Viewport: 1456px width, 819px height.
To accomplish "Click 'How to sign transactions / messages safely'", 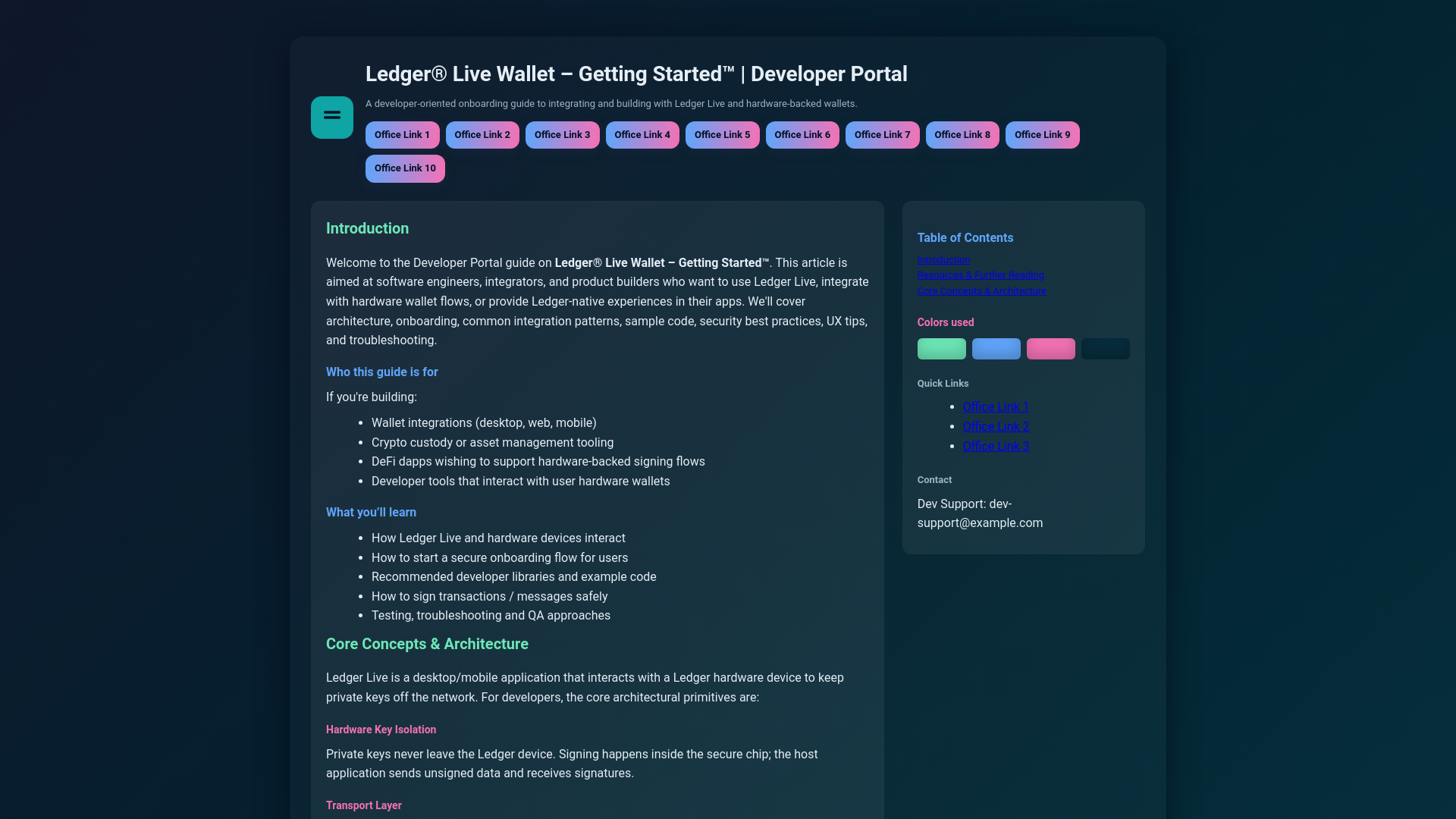I will 489,597.
